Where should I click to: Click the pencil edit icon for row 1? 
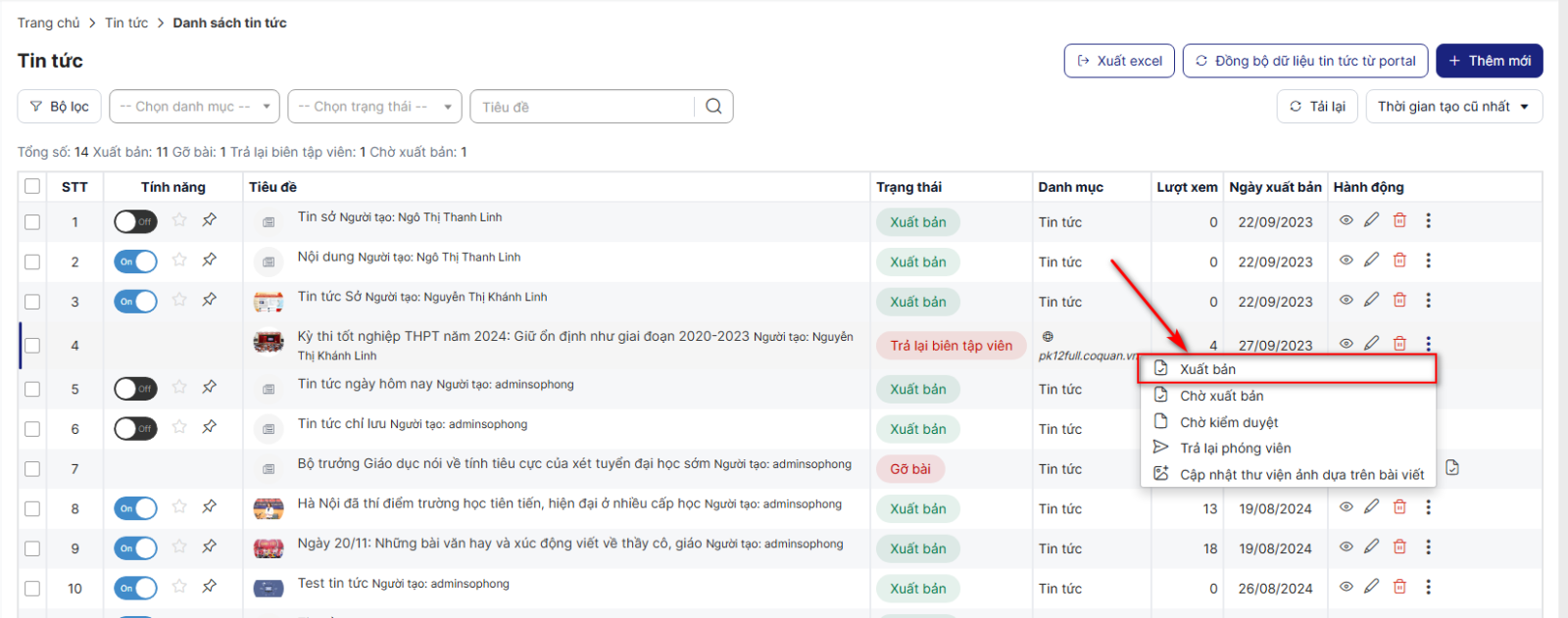tap(1371, 220)
